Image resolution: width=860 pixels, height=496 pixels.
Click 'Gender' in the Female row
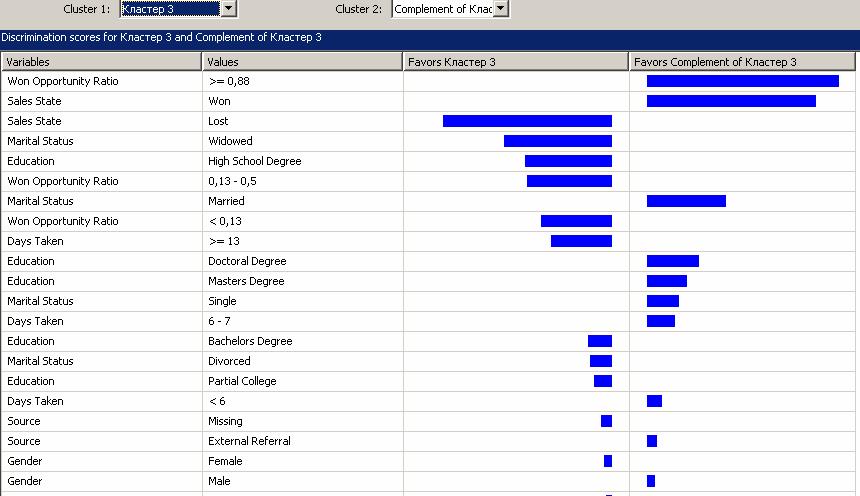click(25, 461)
